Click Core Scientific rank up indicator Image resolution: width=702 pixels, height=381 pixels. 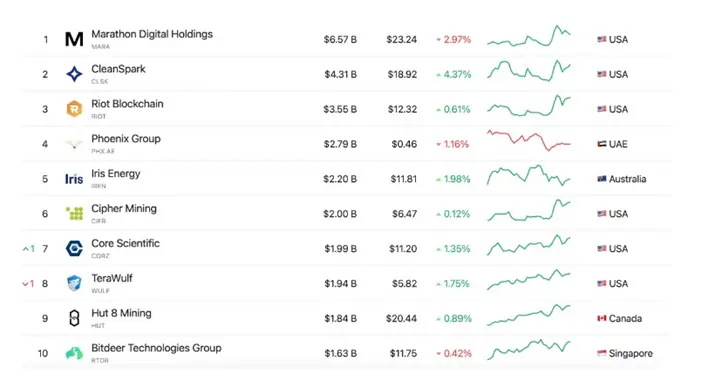pos(29,248)
